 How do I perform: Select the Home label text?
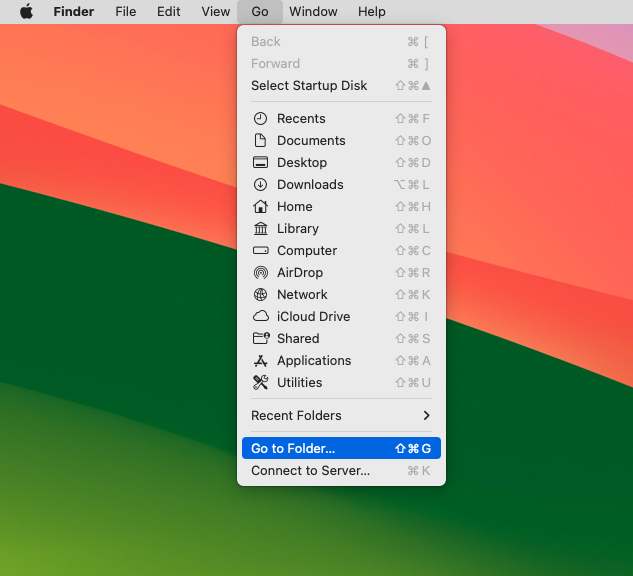tap(294, 206)
